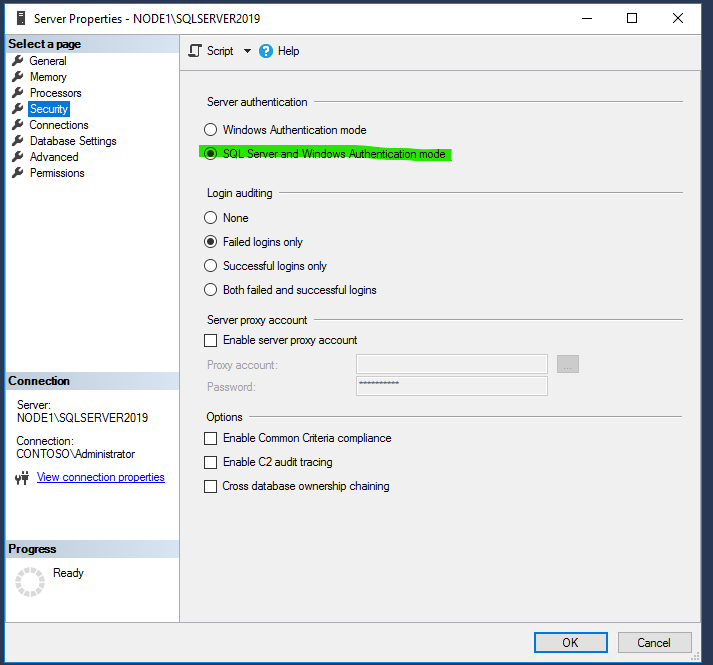The image size is (713, 665).
Task: Click the wrench icon beside Connections
Action: tap(18, 124)
